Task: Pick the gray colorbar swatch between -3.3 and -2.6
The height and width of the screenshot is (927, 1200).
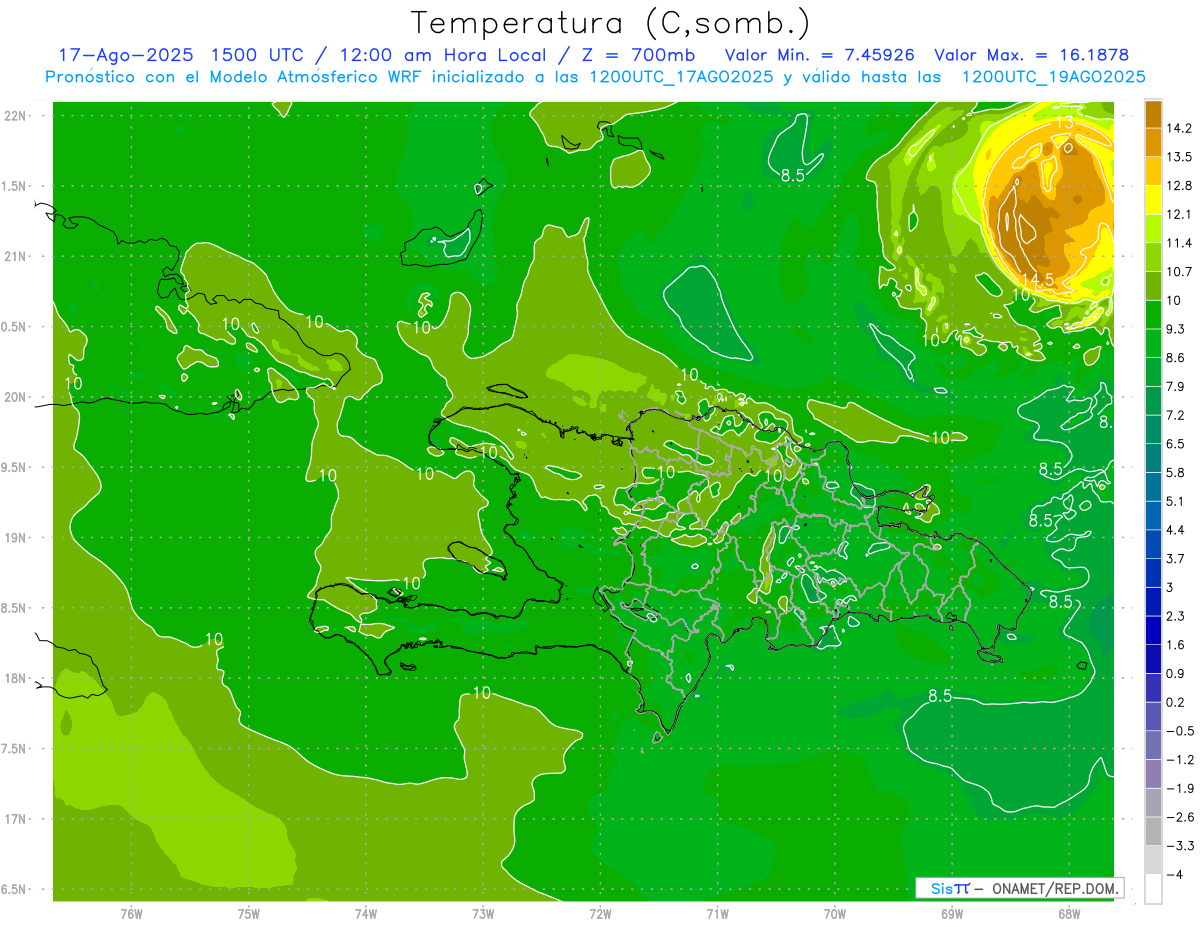Action: pyautogui.click(x=1154, y=831)
